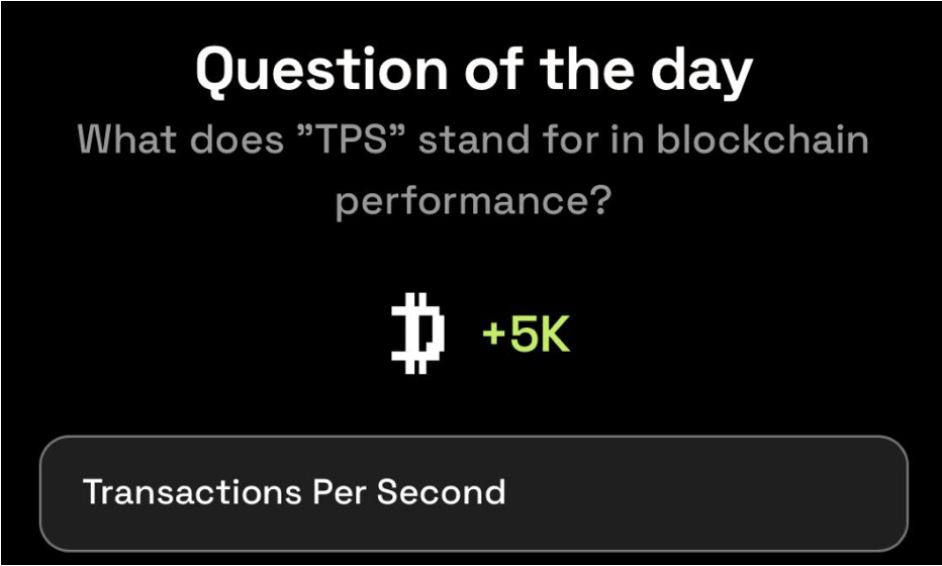This screenshot has width=942, height=566.
Task: Click the quoted "TPS" term
Action: 349,140
